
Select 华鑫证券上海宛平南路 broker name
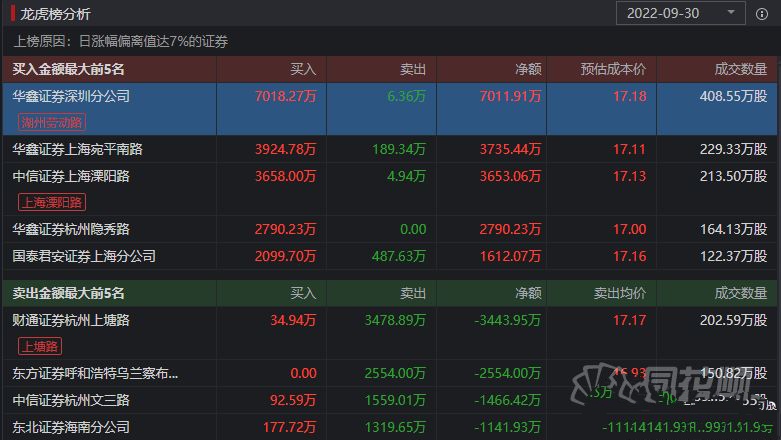(x=78, y=149)
